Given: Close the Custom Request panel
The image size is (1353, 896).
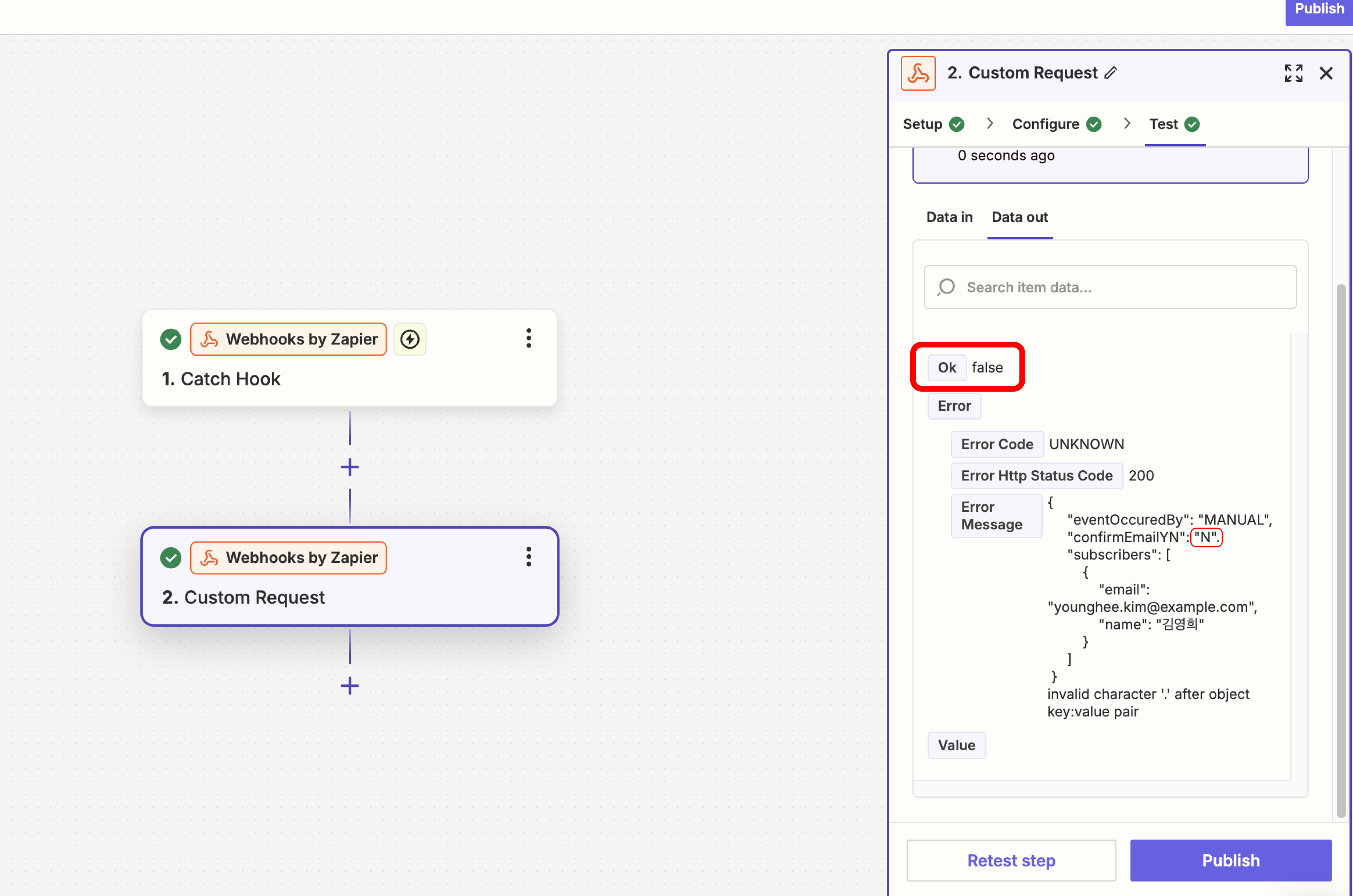Looking at the screenshot, I should 1325,73.
